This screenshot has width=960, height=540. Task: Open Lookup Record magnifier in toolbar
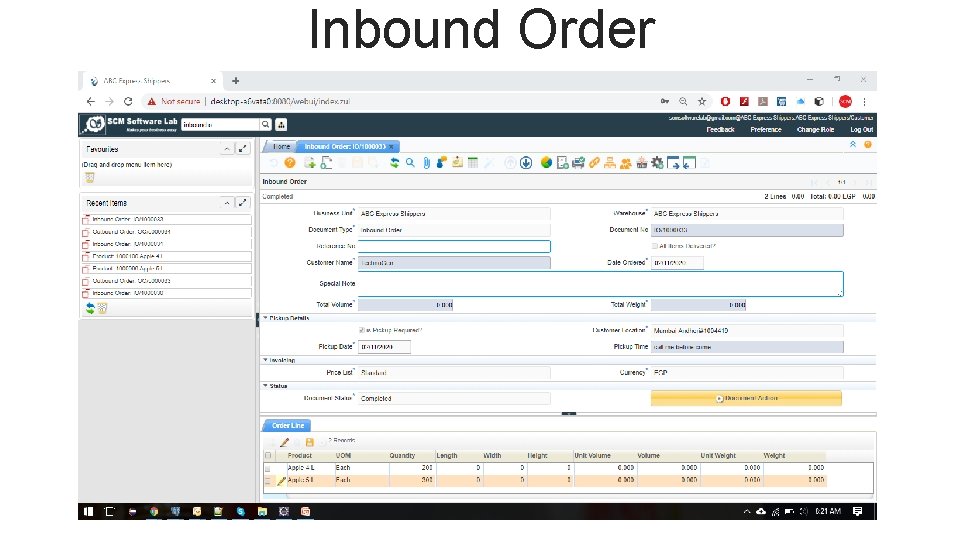[x=410, y=163]
